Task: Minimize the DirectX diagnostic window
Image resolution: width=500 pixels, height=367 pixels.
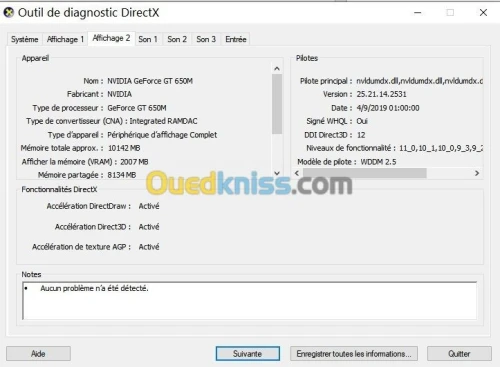Action: [x=418, y=13]
